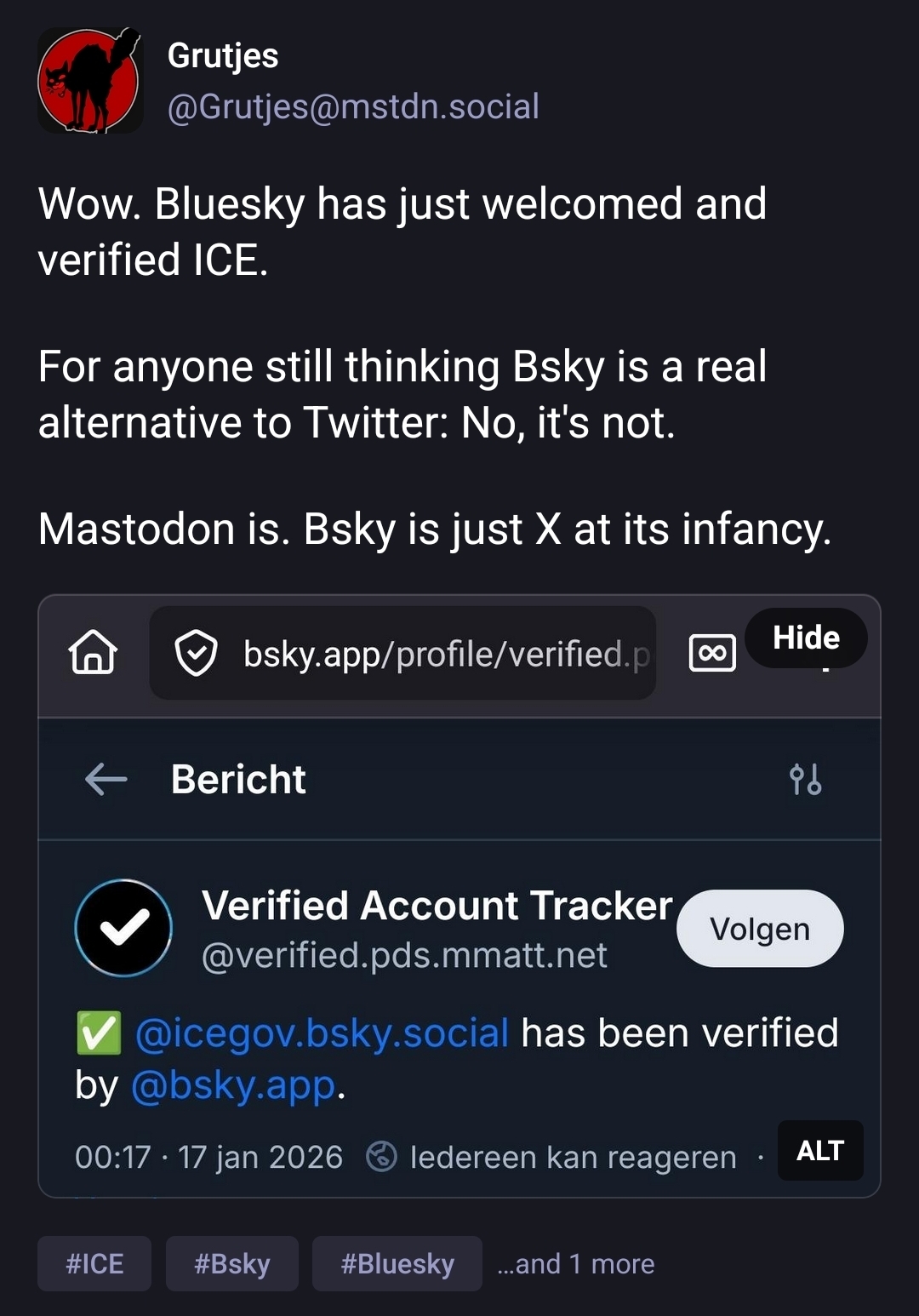Click the globe reply-settings icon

coord(381,1157)
